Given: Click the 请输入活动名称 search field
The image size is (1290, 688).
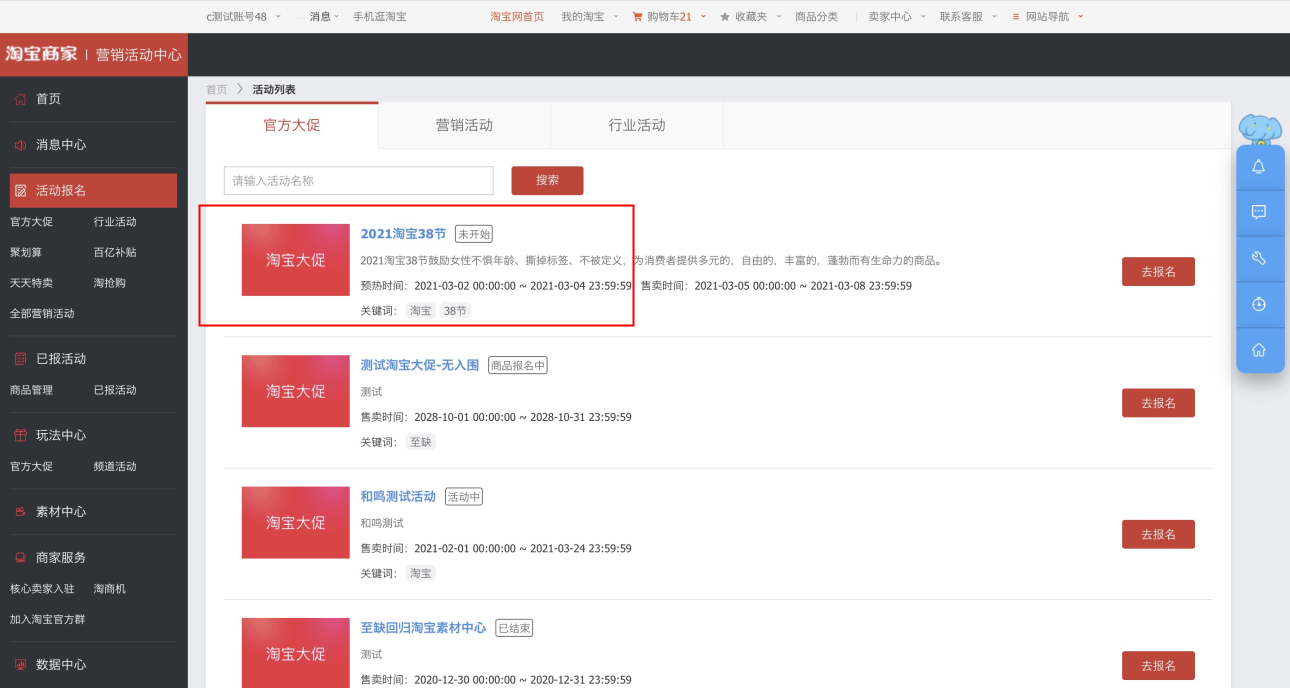Looking at the screenshot, I should pos(359,181).
